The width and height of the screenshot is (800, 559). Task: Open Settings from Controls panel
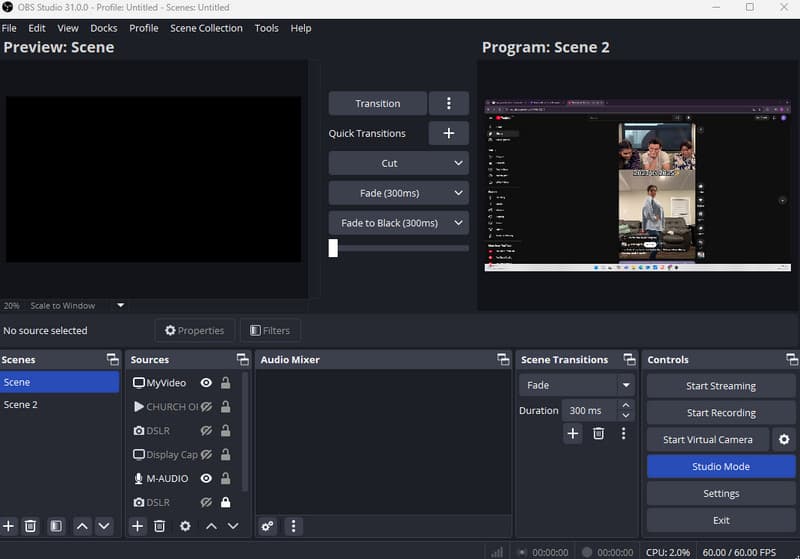tap(721, 493)
